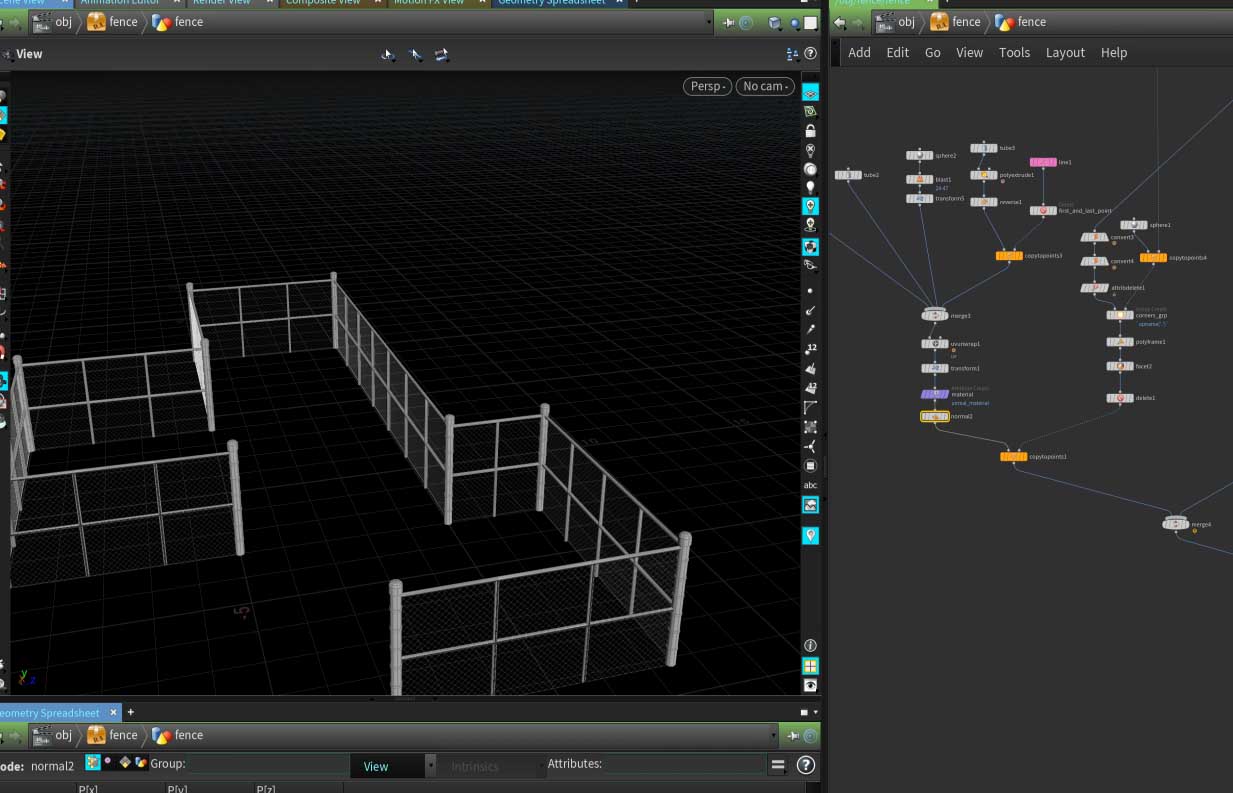Click the point numbers '12' display icon
Viewport: 1233px width, 793px height.
[810, 349]
